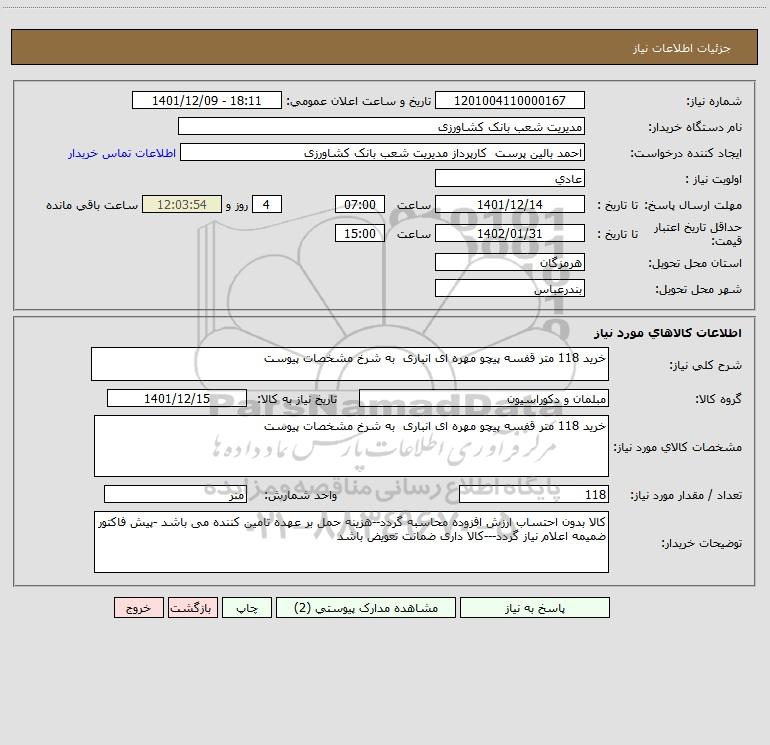Click 'جزئیات اطلاعات نیاز' header title
Image resolution: width=770 pixels, height=745 pixels.
[682, 48]
